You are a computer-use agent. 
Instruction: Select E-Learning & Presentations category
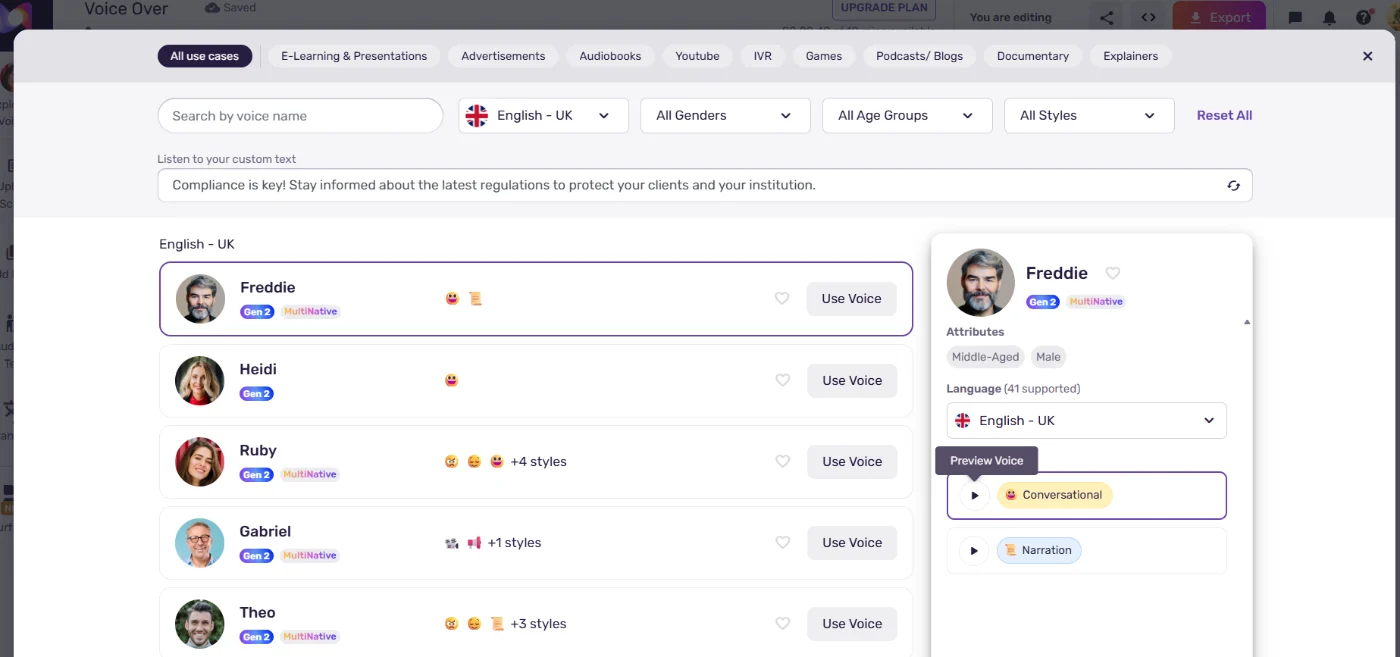(x=354, y=56)
